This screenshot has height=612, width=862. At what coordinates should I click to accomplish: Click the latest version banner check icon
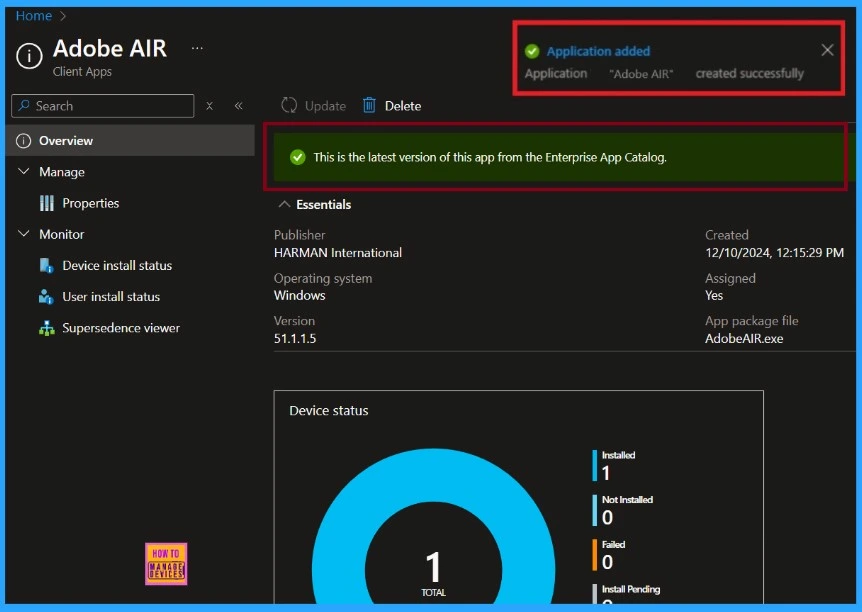tap(297, 157)
